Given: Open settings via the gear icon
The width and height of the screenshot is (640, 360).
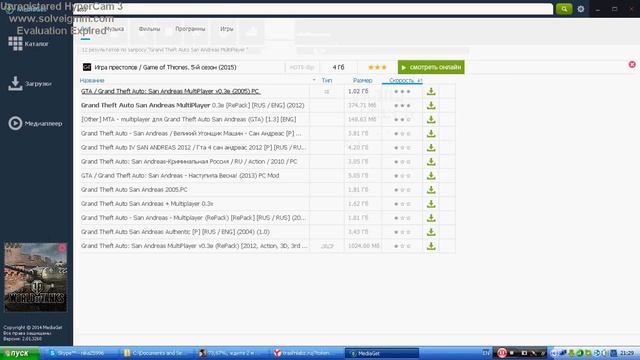Looking at the screenshot, I should 581,9.
